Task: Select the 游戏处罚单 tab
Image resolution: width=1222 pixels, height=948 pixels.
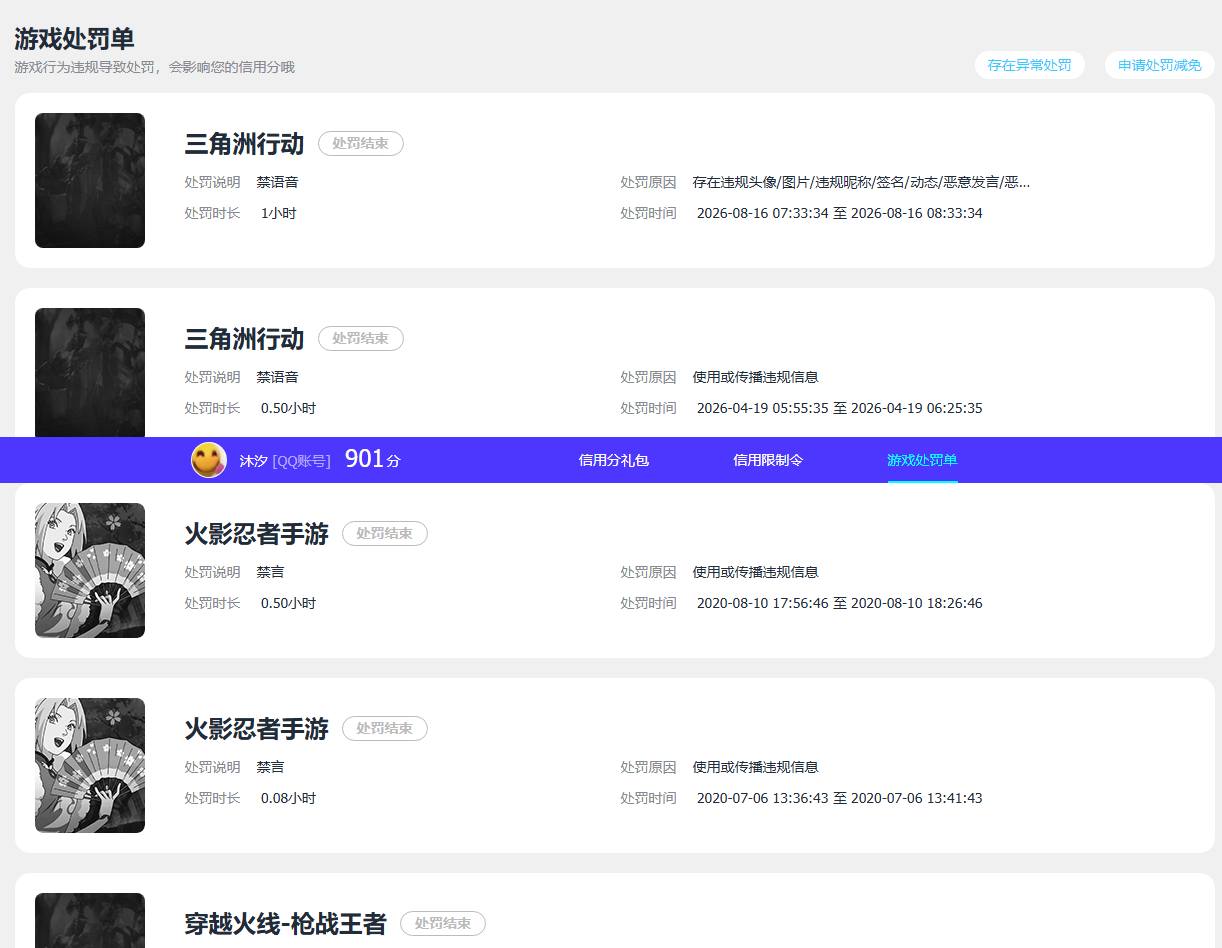Action: pos(922,460)
